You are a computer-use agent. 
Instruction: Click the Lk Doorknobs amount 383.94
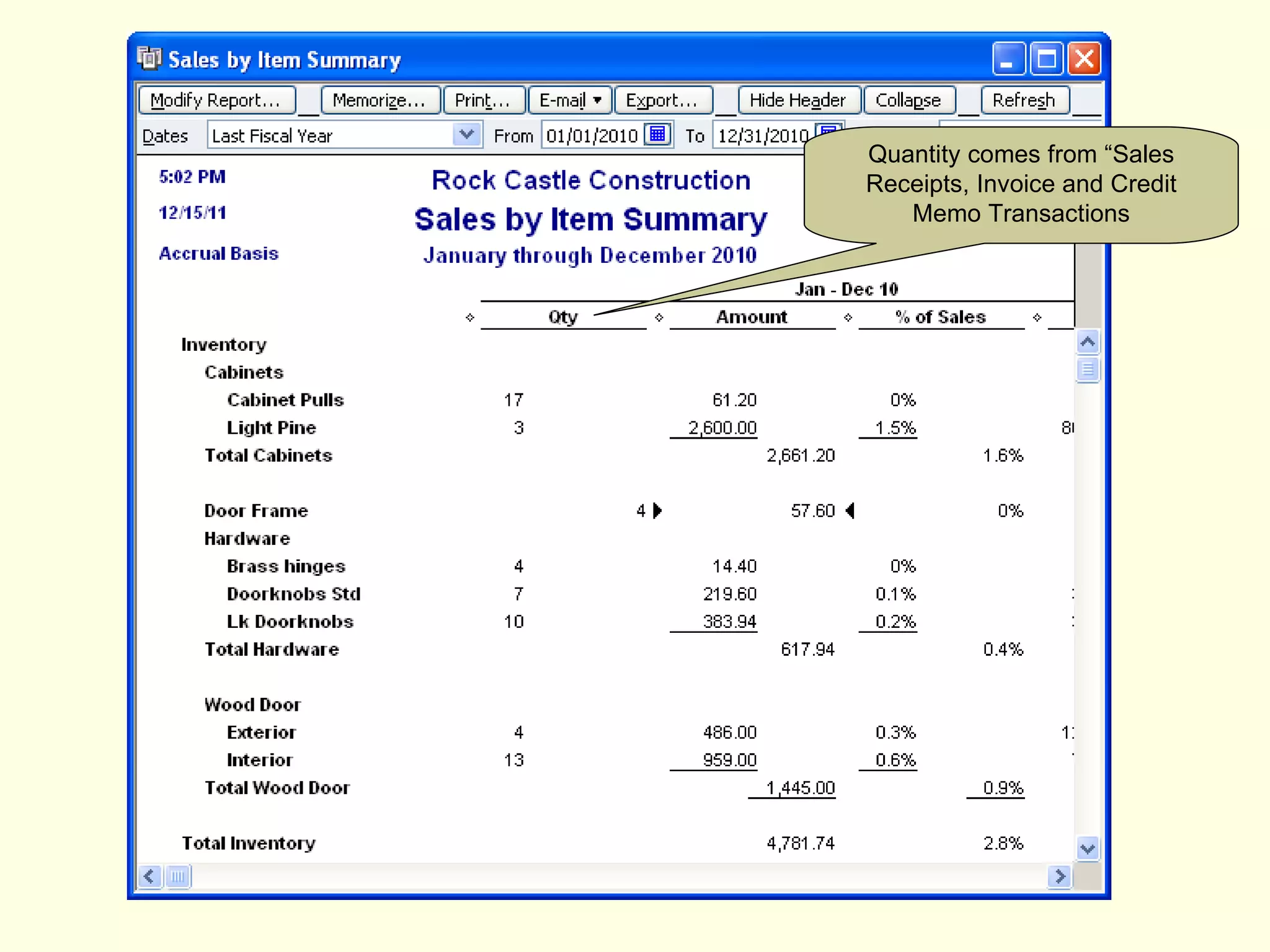(730, 622)
